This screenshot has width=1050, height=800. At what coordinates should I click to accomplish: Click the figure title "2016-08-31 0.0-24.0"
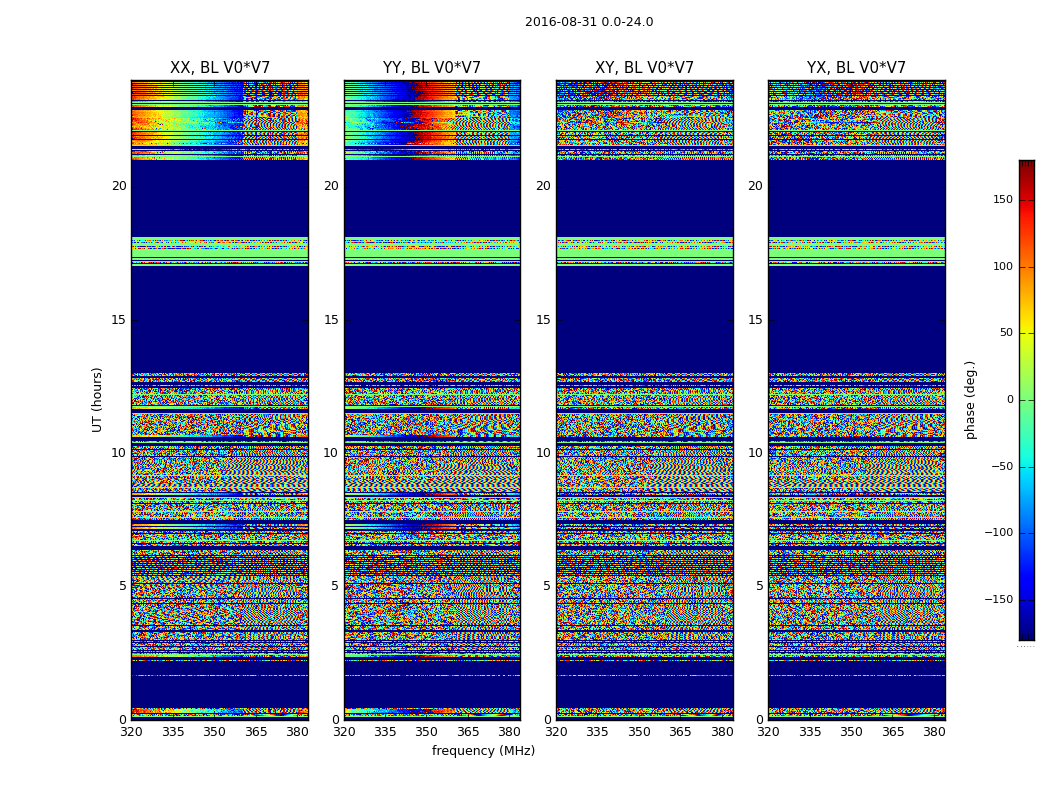click(x=589, y=22)
